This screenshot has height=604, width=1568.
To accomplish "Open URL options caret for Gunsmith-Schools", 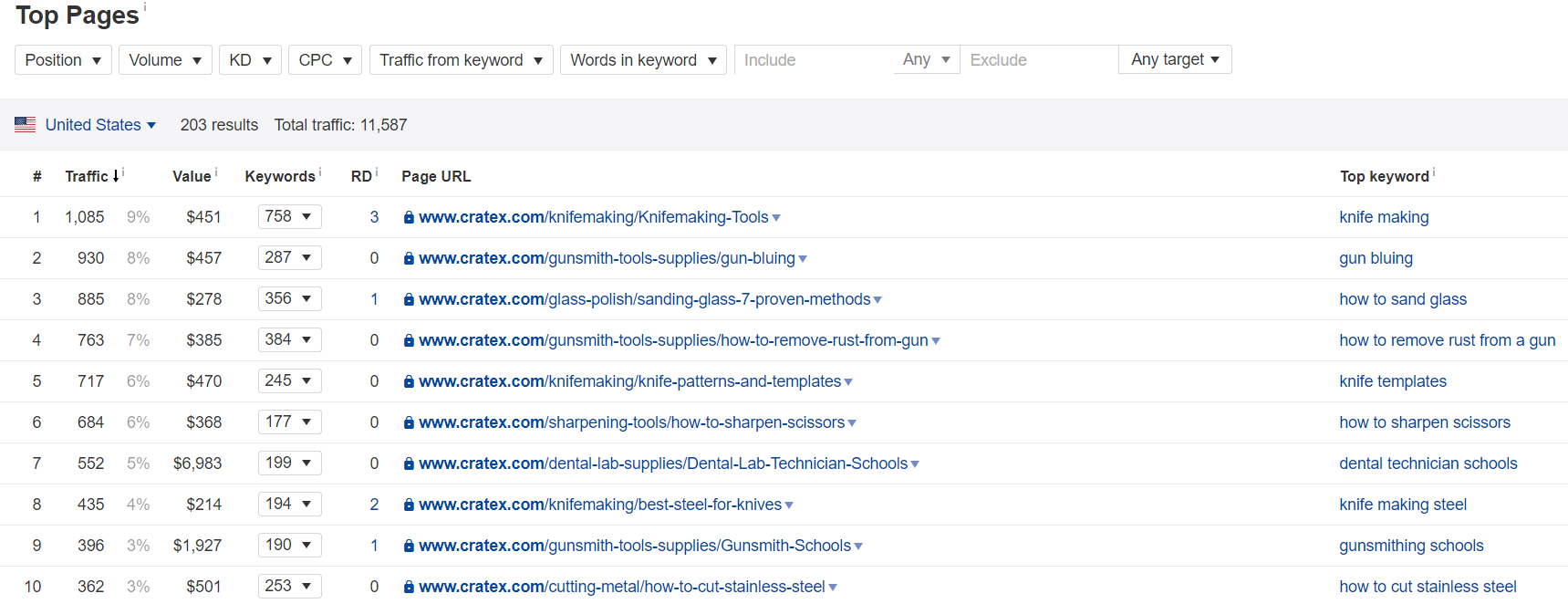I will click(858, 547).
